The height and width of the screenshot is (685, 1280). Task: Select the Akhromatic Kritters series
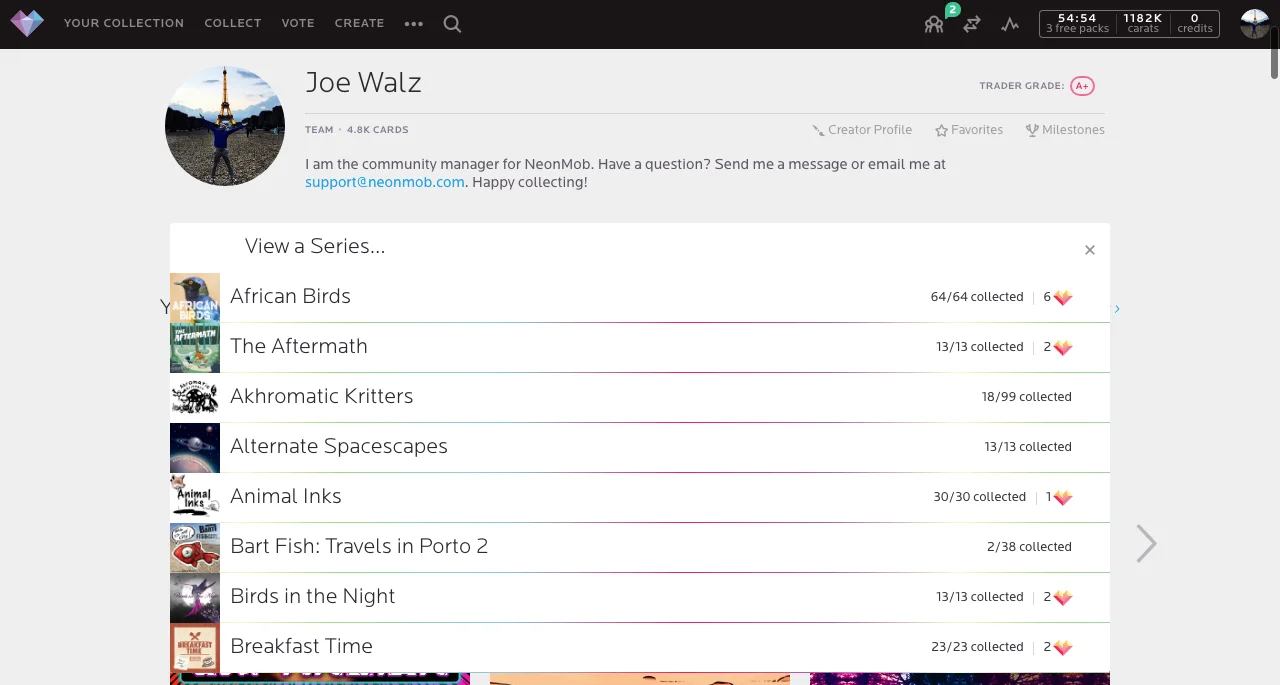pyautogui.click(x=640, y=397)
